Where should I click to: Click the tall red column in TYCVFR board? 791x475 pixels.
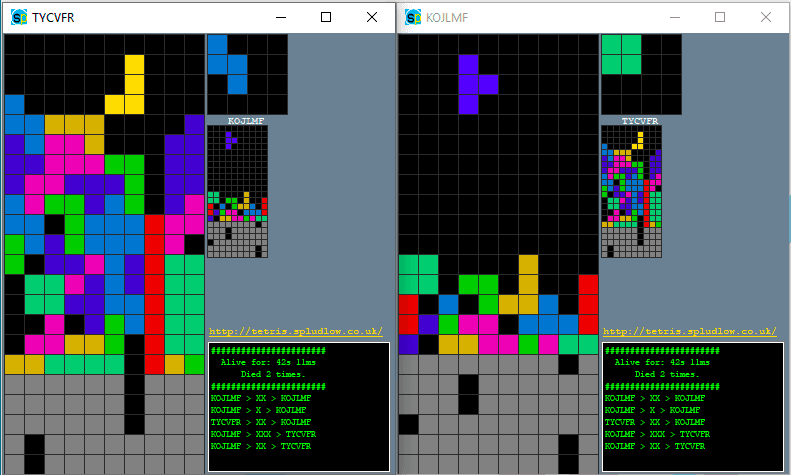click(x=154, y=294)
